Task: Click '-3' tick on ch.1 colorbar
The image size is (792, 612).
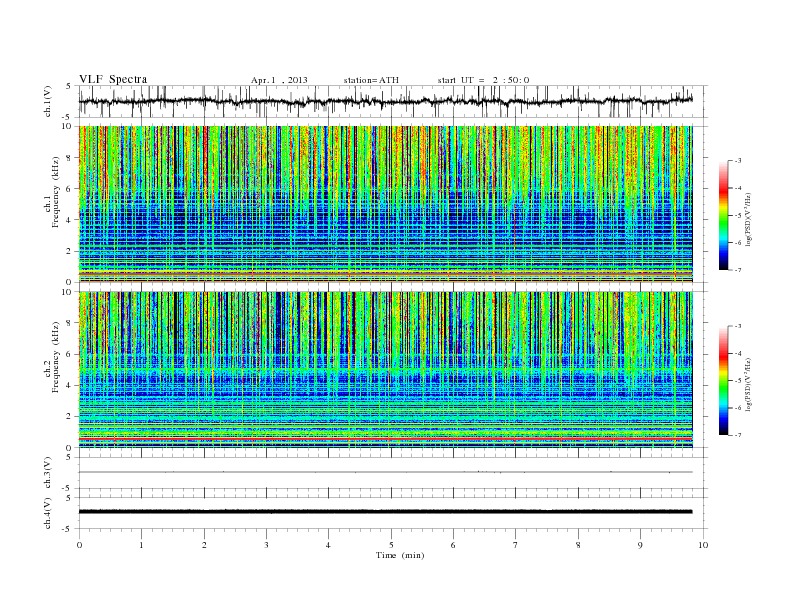Action: [x=737, y=161]
